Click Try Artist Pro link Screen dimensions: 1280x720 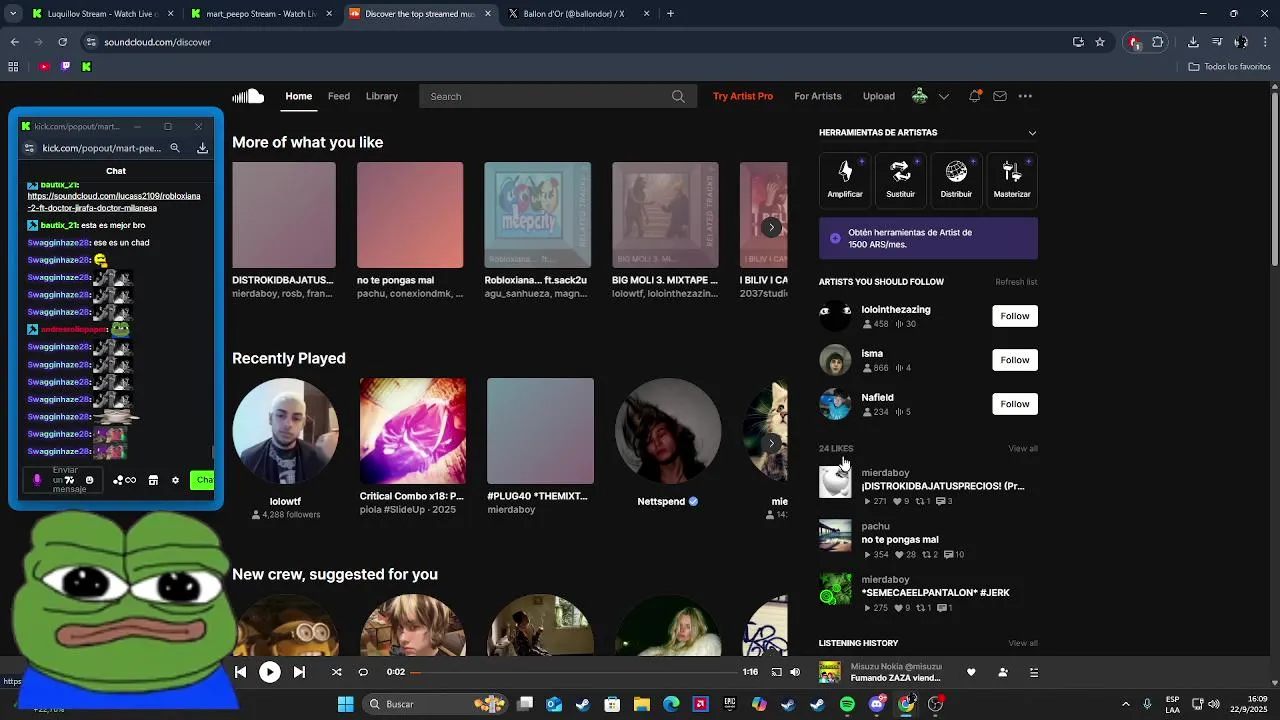pos(743,96)
